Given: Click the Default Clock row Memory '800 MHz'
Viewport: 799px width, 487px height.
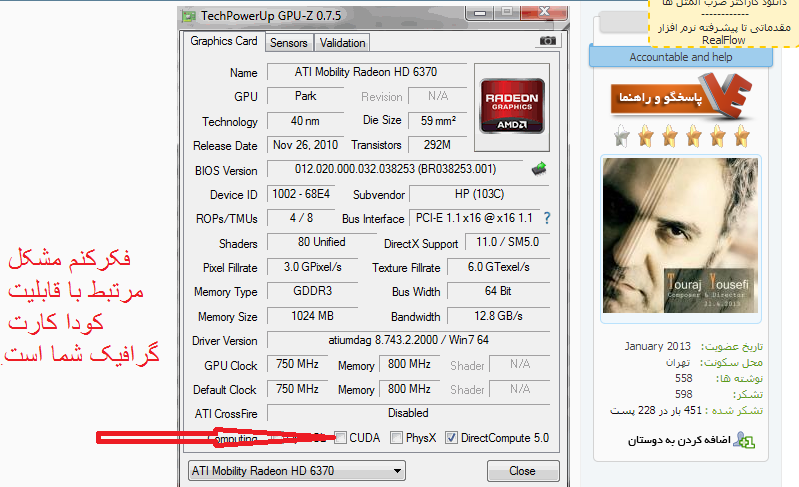Looking at the screenshot, I should click(409, 389).
